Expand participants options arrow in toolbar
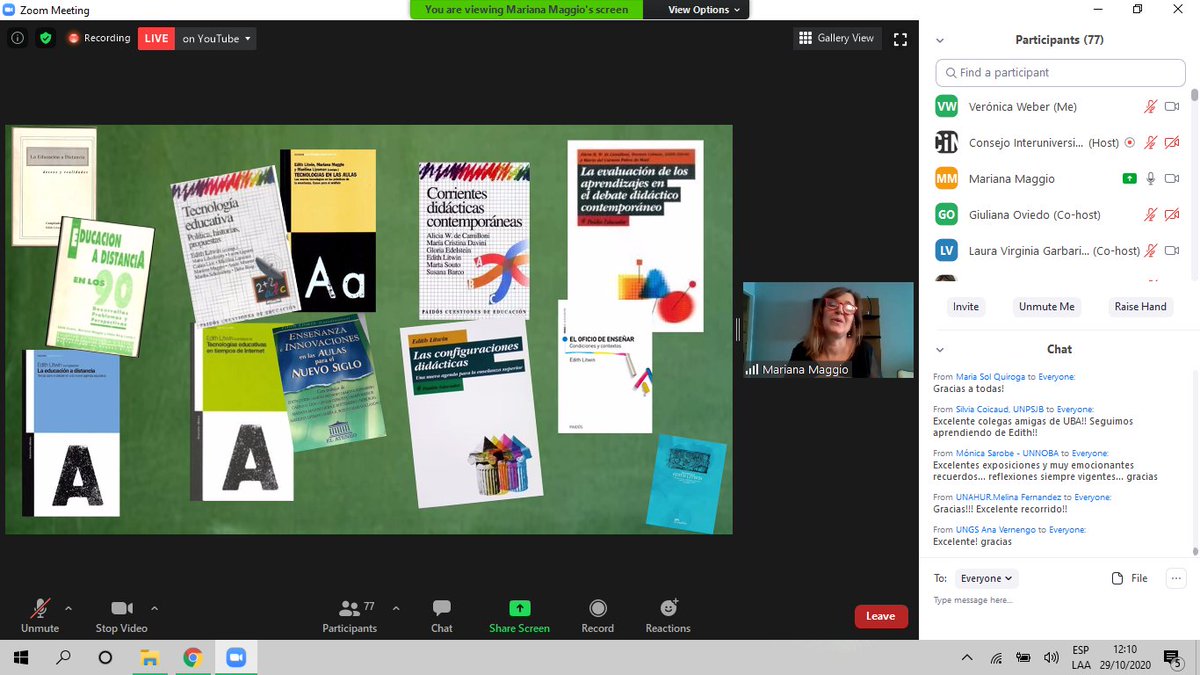This screenshot has width=1200, height=675. click(x=396, y=607)
